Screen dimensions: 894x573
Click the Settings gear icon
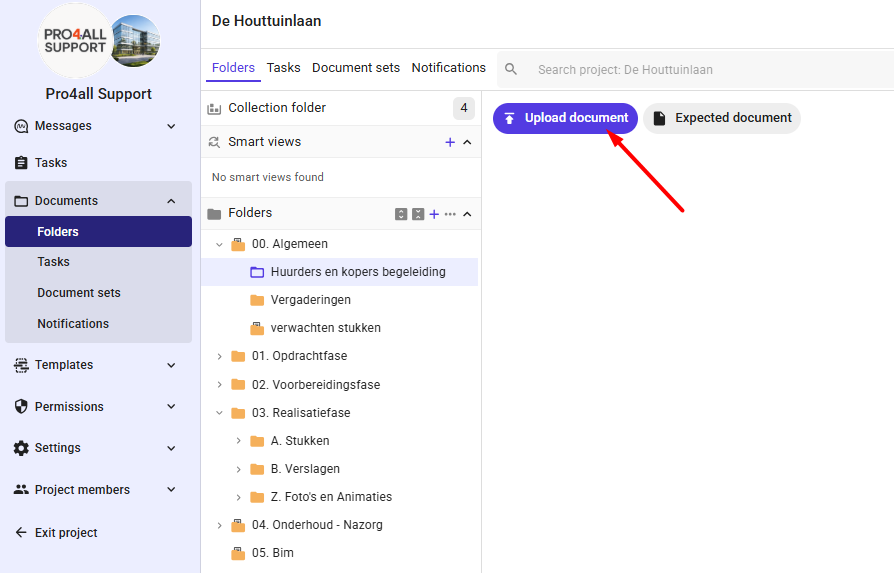click(x=21, y=448)
